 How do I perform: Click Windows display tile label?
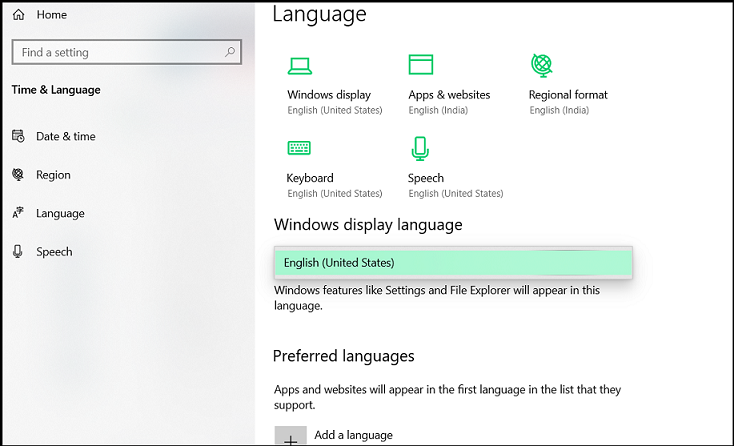(329, 95)
